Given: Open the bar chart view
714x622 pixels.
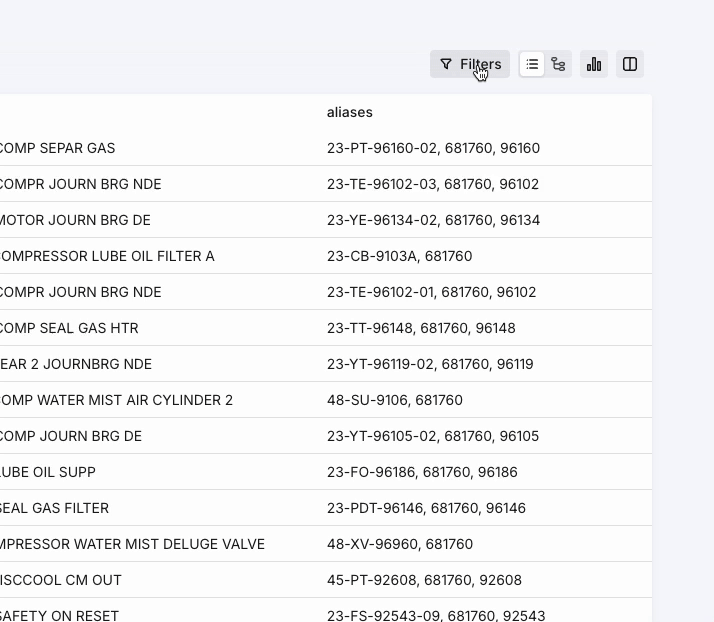Looking at the screenshot, I should pyautogui.click(x=594, y=64).
